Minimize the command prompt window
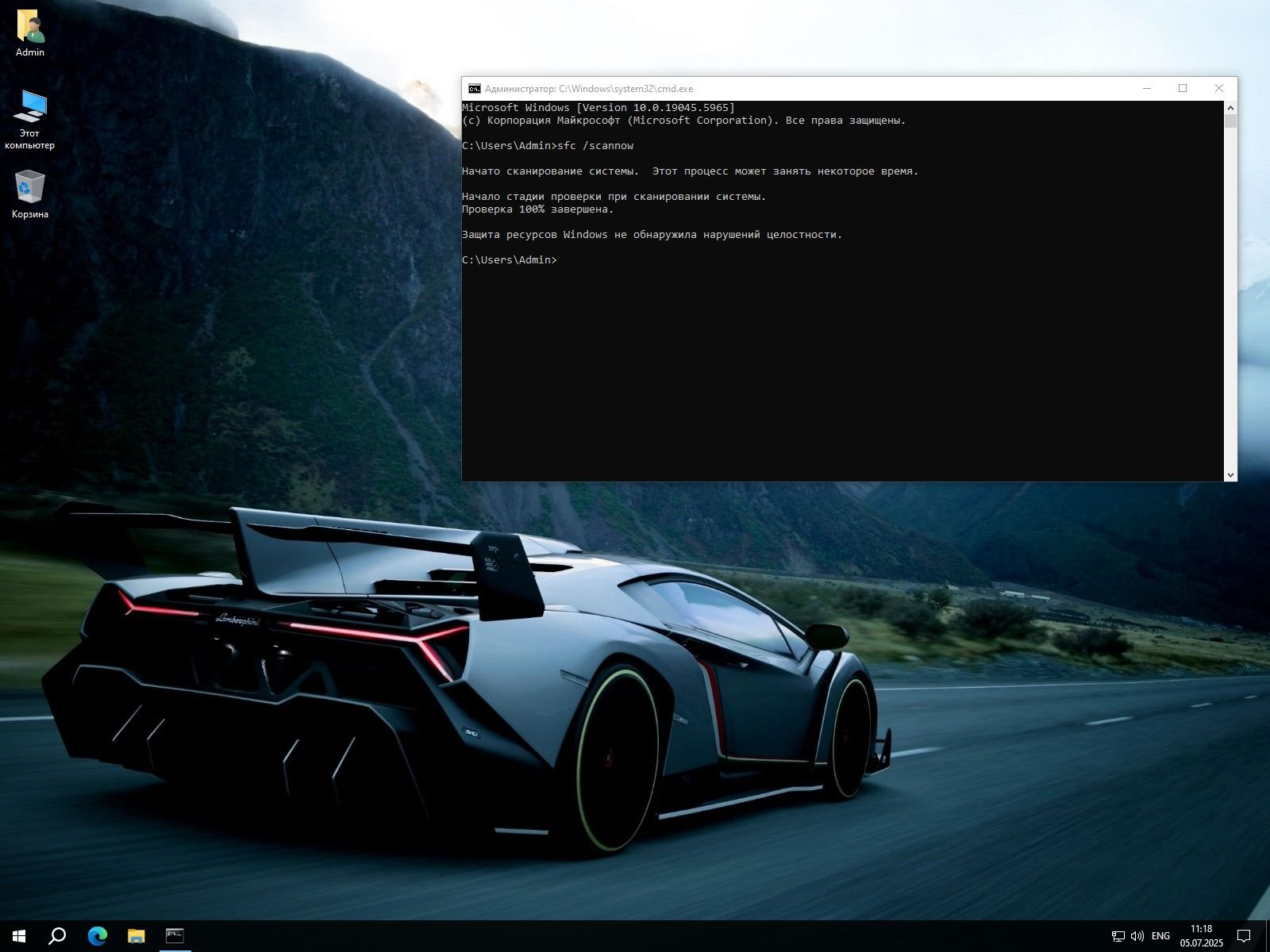This screenshot has width=1270, height=952. [1147, 89]
